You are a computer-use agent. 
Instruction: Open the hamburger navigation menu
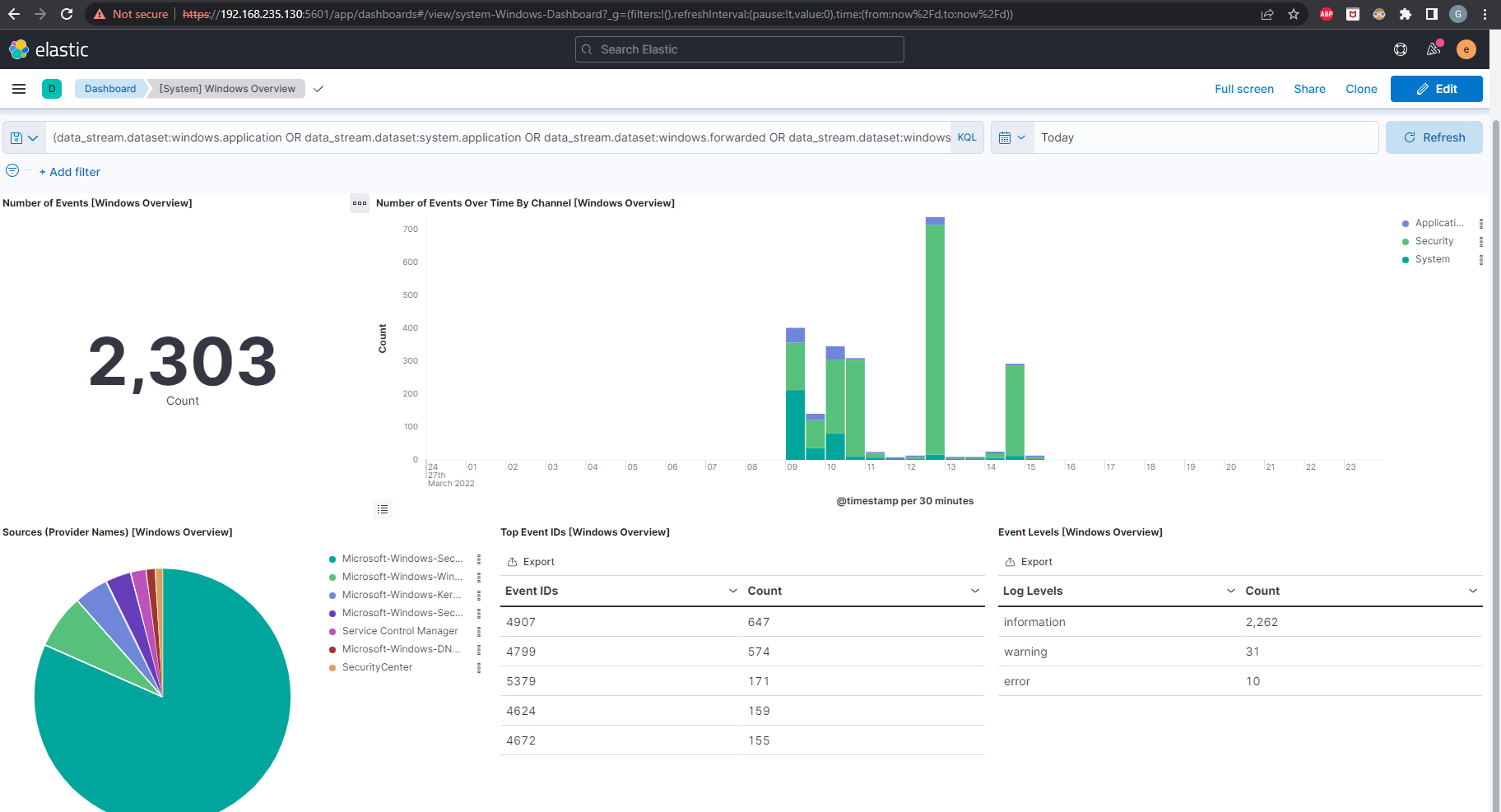point(19,89)
